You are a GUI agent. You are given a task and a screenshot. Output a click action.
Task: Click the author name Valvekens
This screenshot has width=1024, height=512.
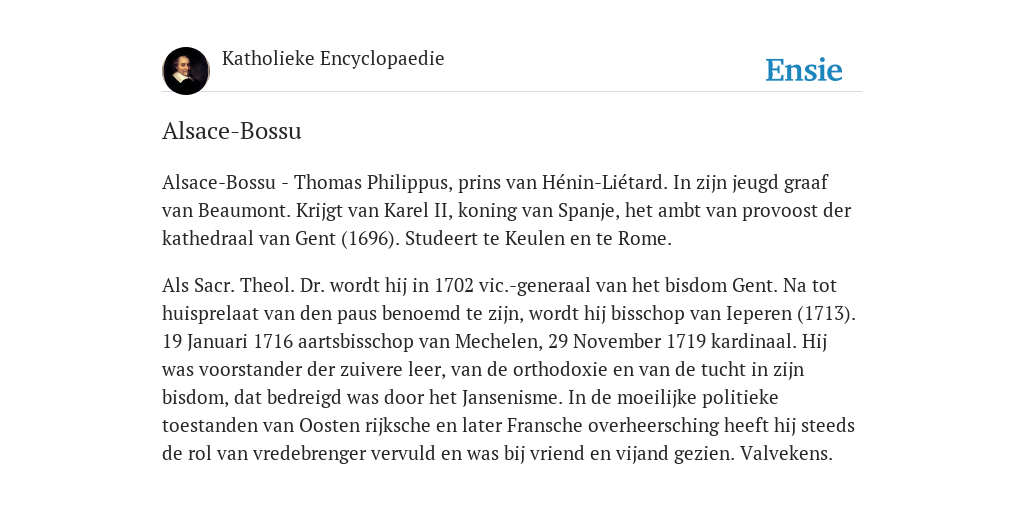click(786, 453)
